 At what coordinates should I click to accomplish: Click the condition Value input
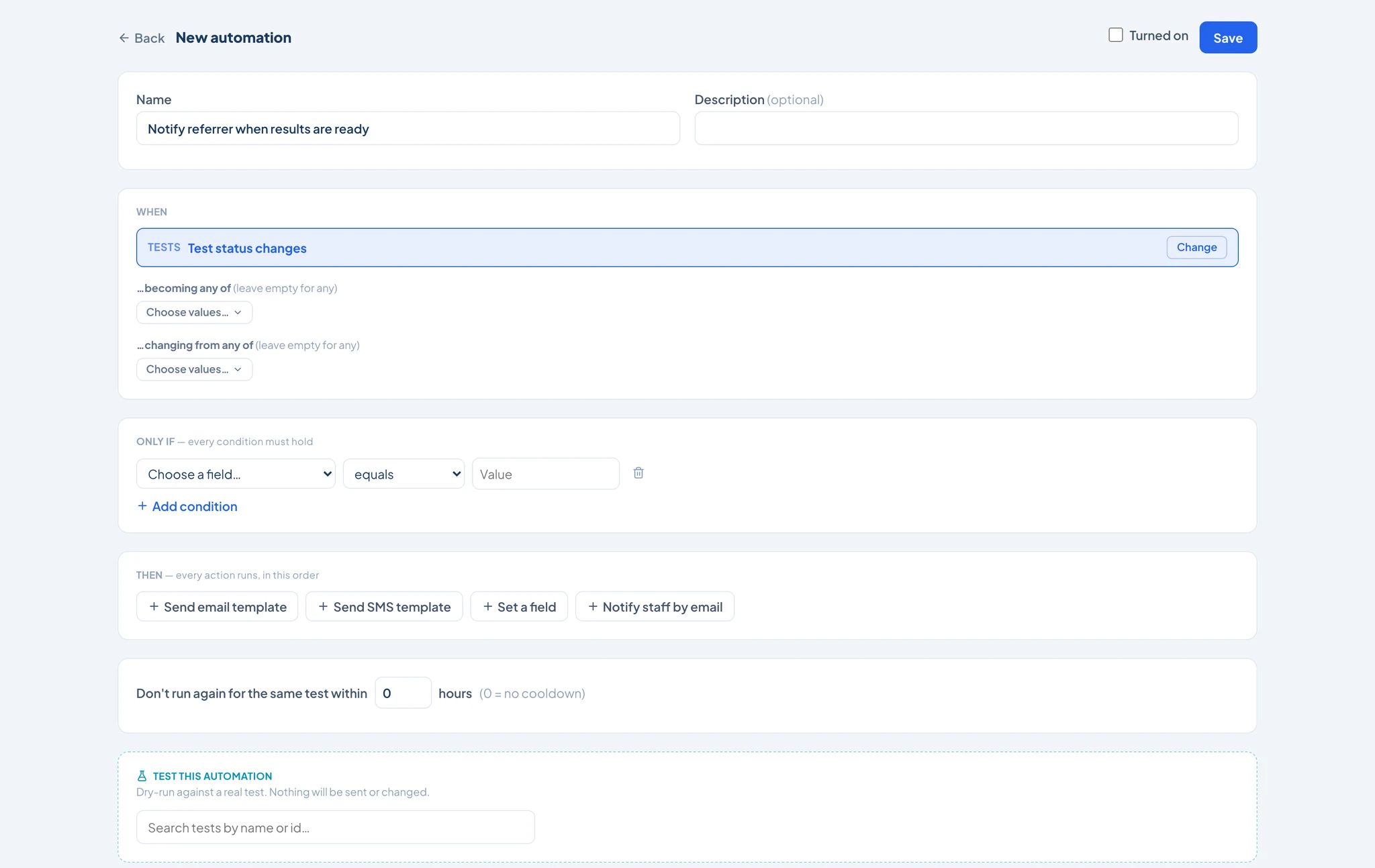pyautogui.click(x=545, y=474)
